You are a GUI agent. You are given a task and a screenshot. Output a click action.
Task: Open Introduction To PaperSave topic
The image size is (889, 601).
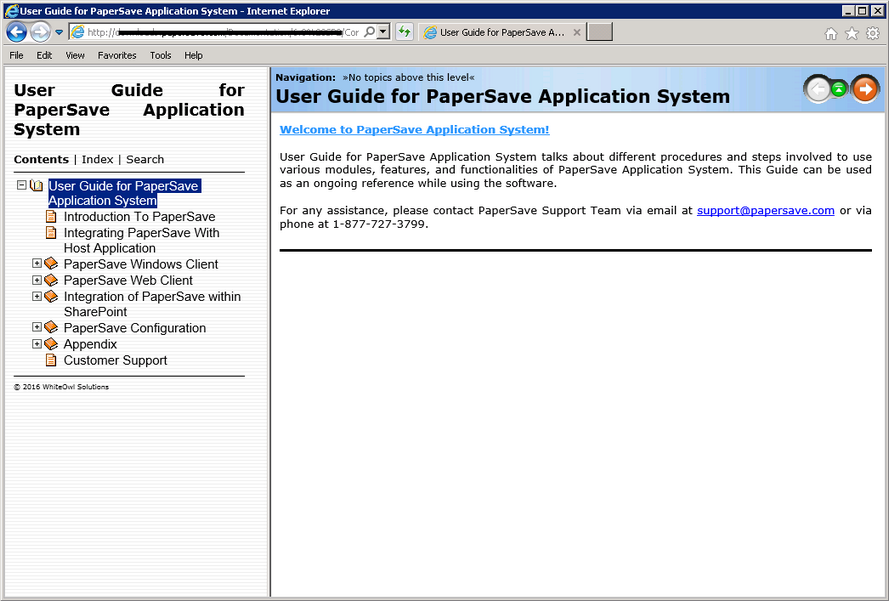tap(139, 217)
